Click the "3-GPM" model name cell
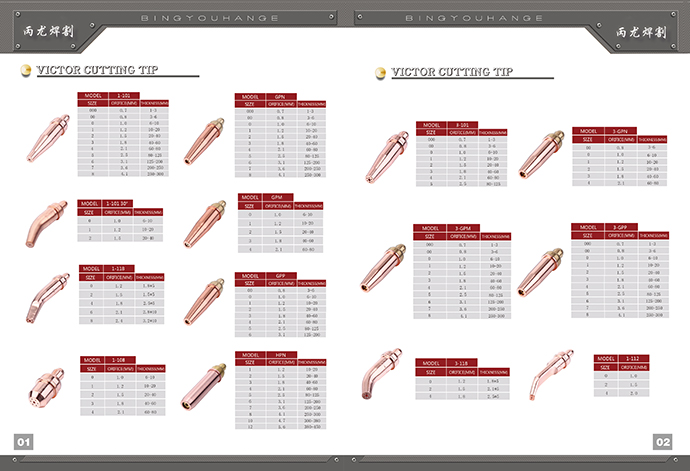The width and height of the screenshot is (690, 471). 463,228
